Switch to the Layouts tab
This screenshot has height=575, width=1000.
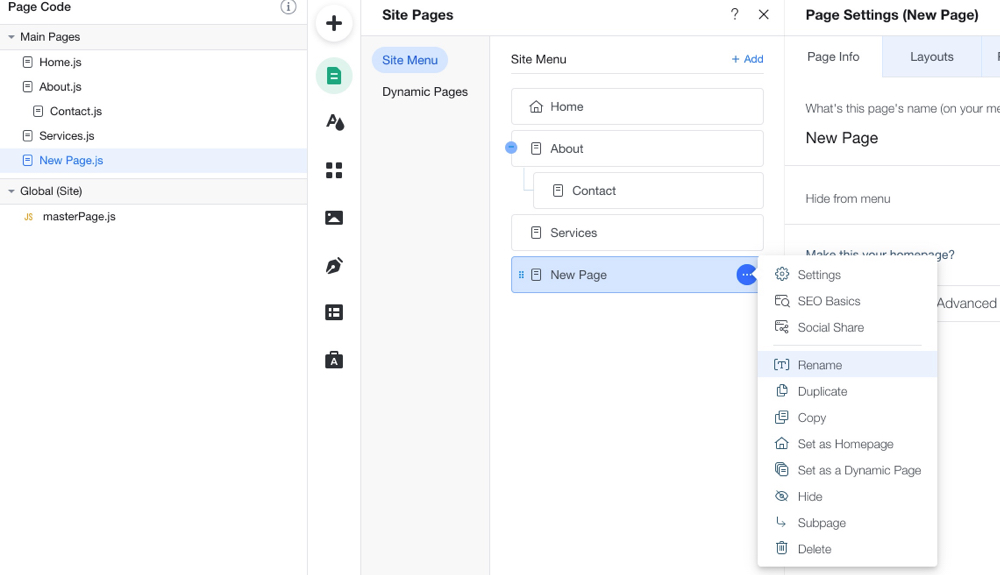coord(931,57)
